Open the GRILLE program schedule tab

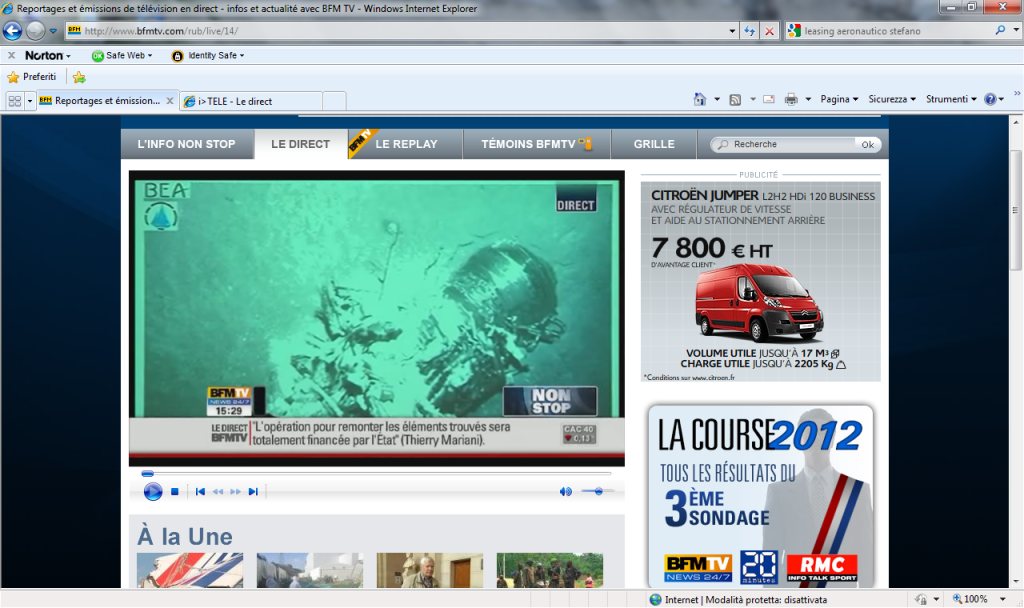[654, 144]
